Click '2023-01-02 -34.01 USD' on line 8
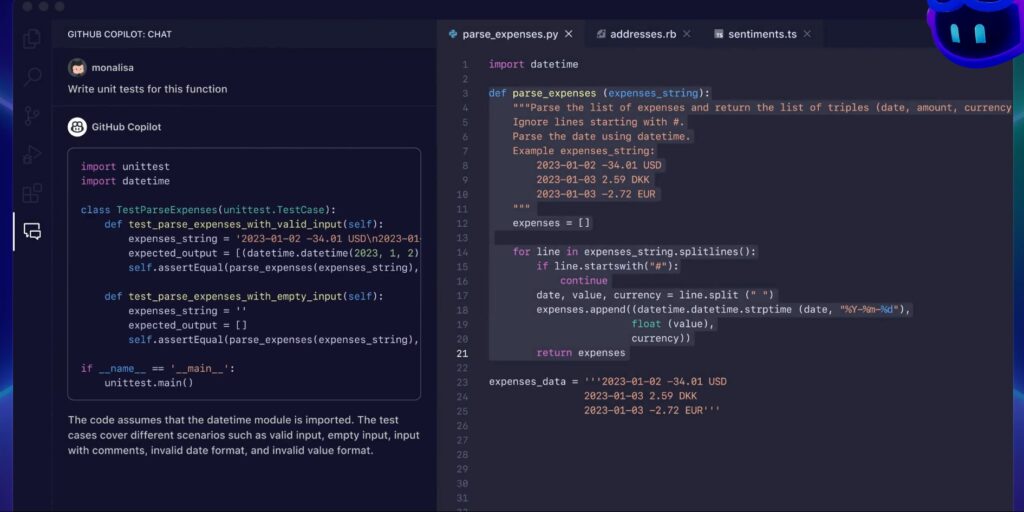The width and height of the screenshot is (1024, 512). pos(599,165)
